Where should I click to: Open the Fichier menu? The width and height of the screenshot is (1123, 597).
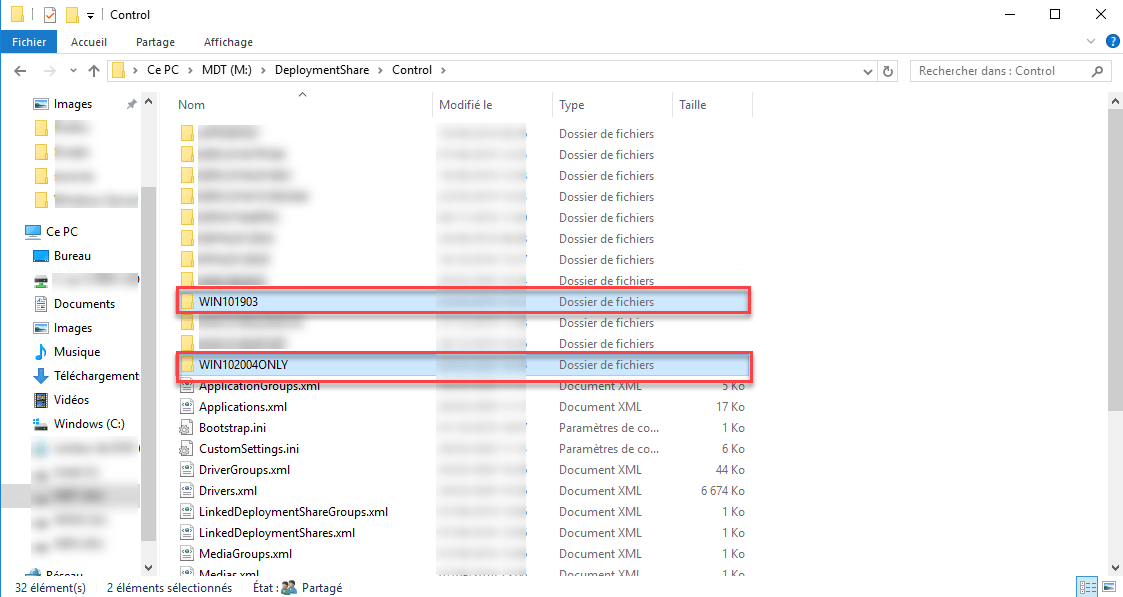tap(28, 41)
